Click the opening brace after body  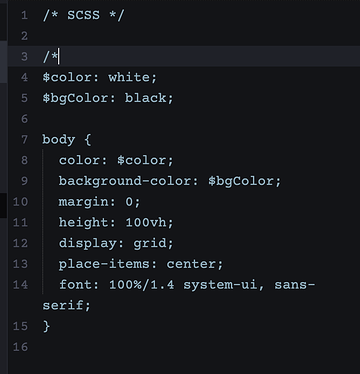tap(87, 140)
